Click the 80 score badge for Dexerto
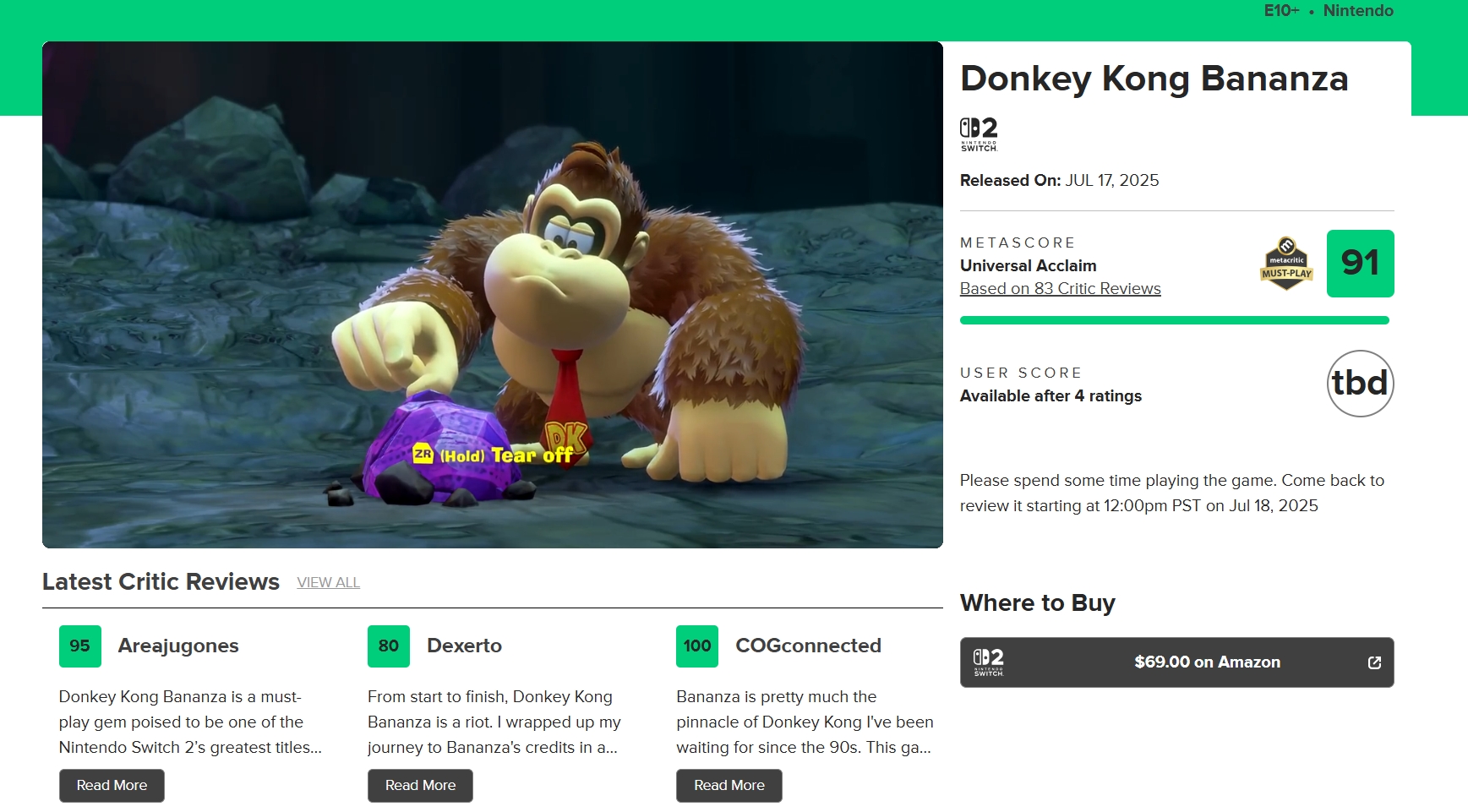 click(389, 646)
